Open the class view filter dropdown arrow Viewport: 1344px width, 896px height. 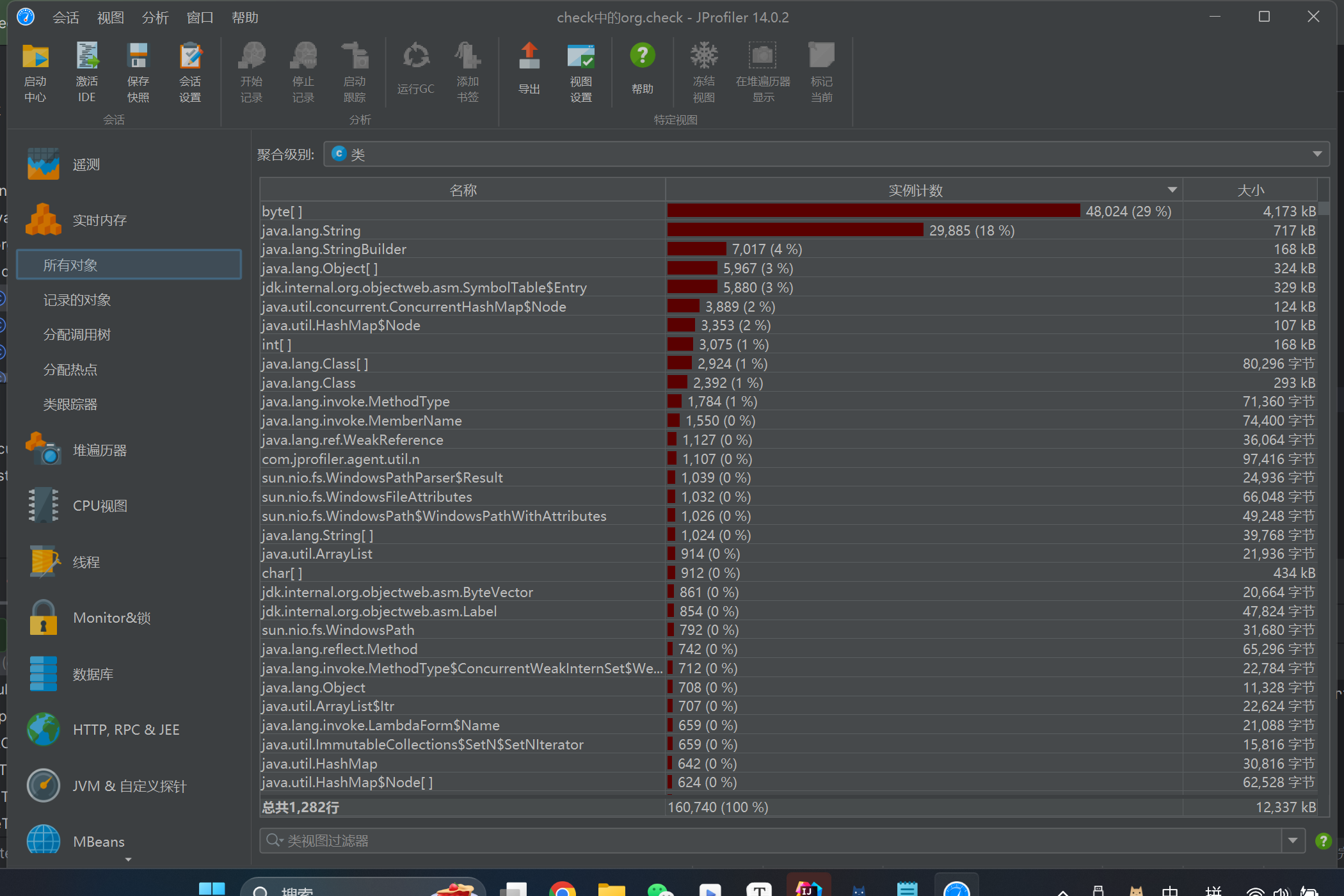tap(1292, 840)
